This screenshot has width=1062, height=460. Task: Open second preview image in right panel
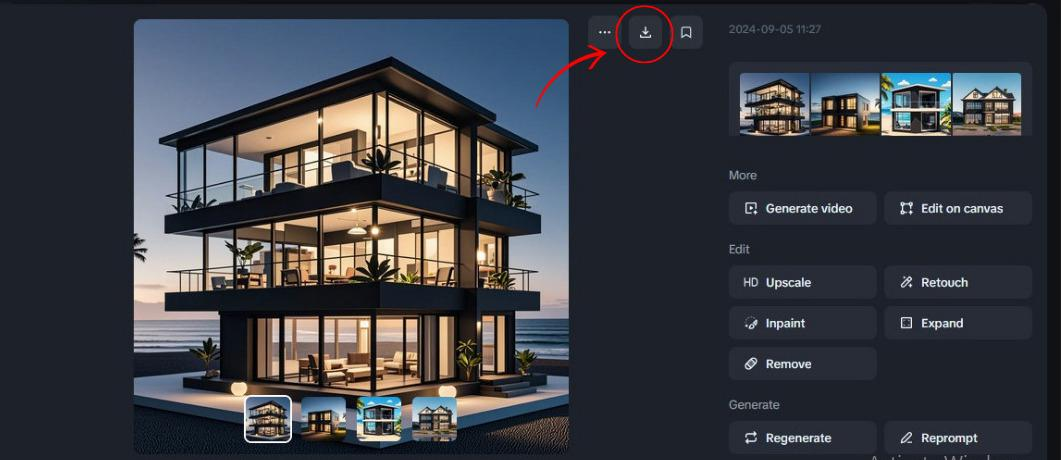click(845, 104)
